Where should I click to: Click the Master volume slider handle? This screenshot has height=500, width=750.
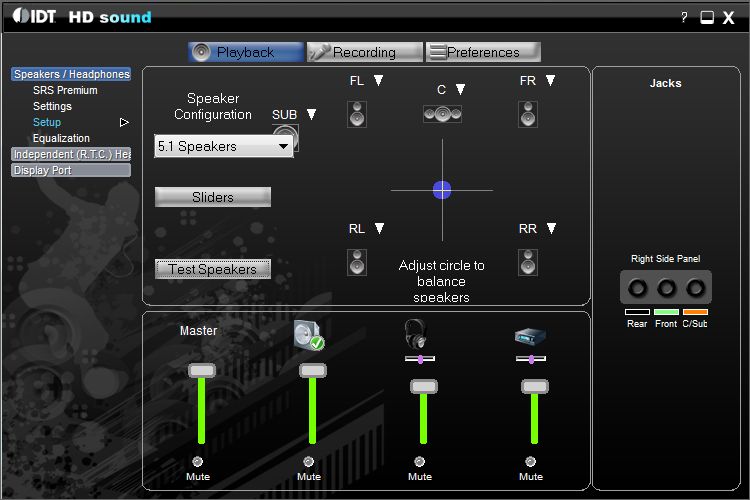coord(202,370)
